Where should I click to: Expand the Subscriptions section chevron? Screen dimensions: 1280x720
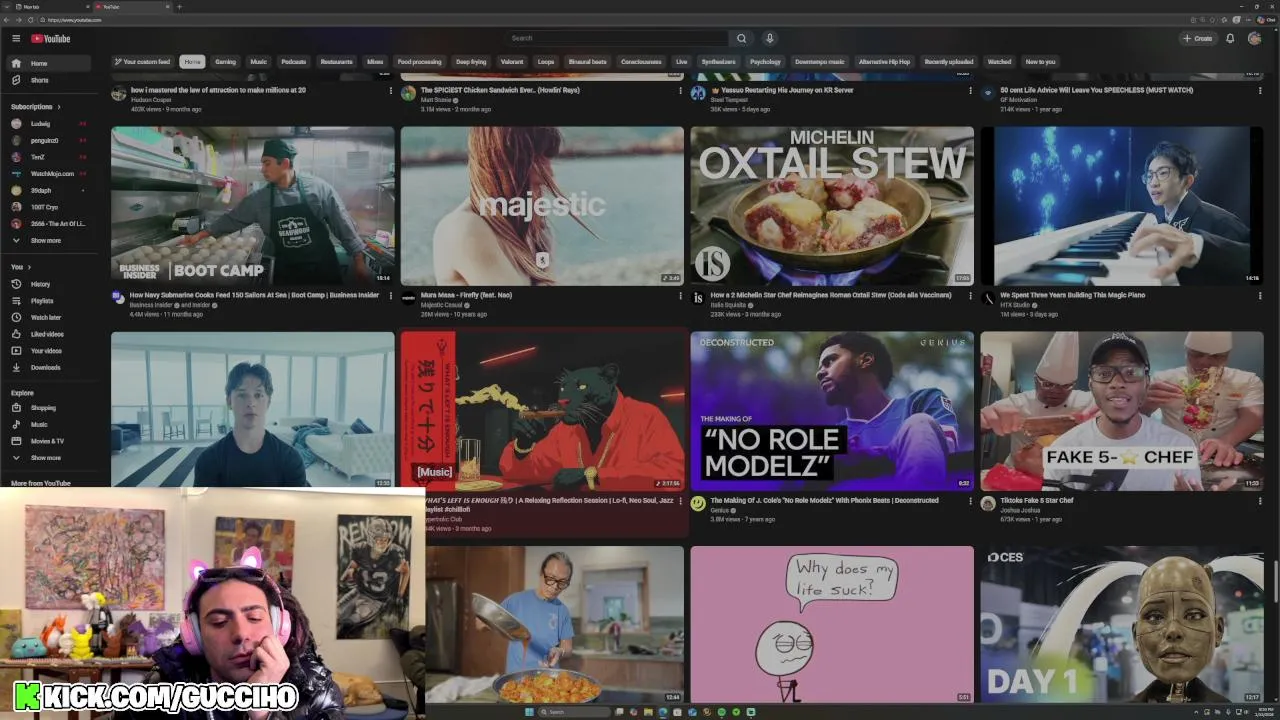click(59, 107)
